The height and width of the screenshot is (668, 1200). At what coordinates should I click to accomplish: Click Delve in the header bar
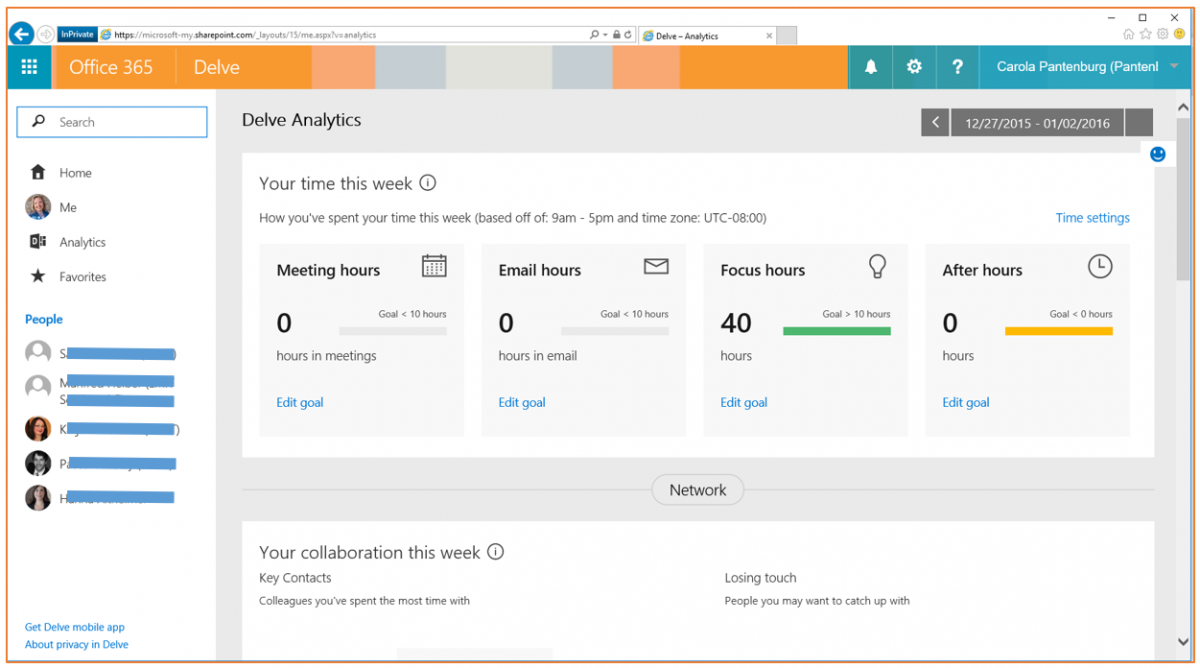click(x=217, y=67)
